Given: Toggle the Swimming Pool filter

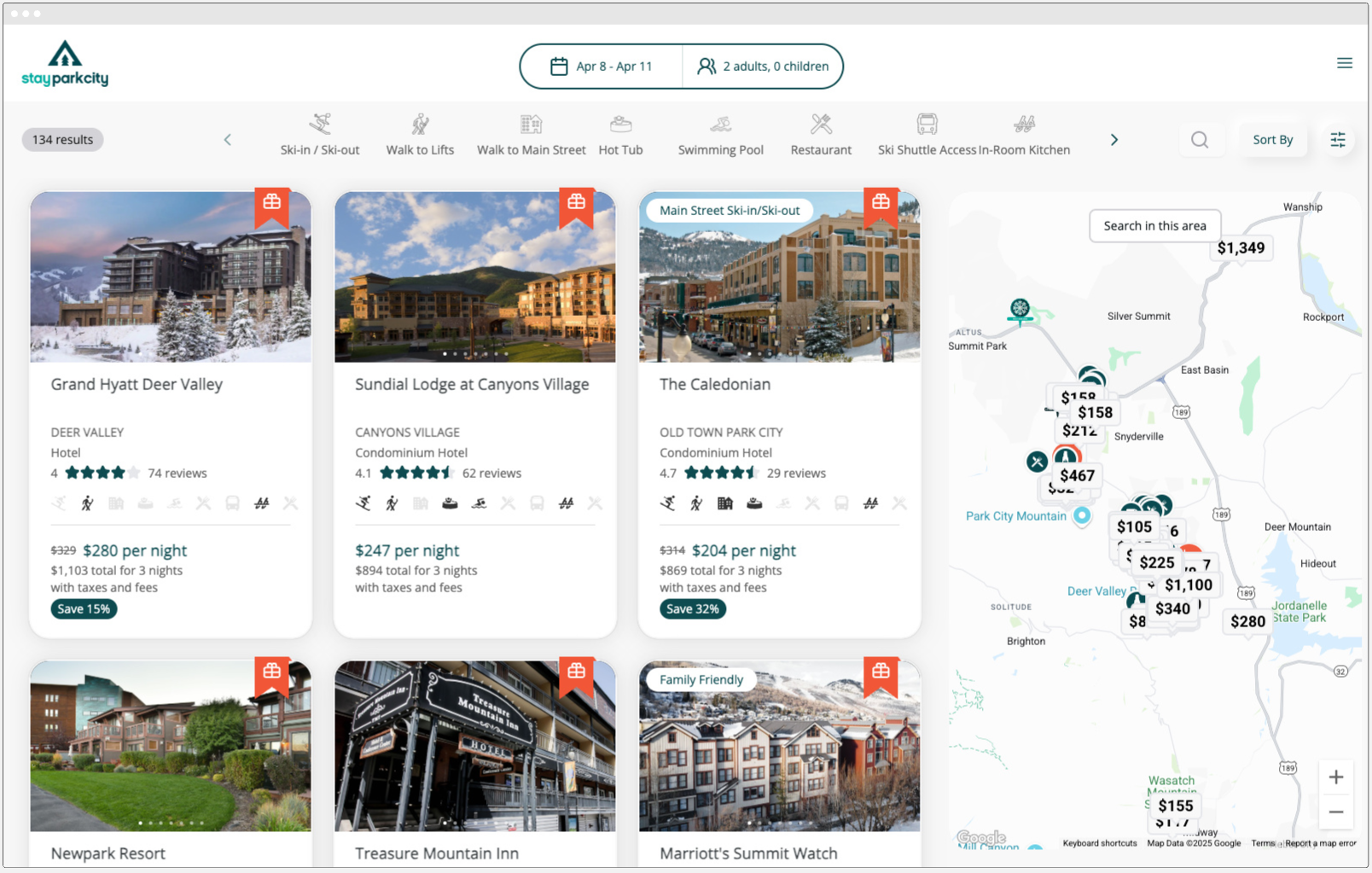Looking at the screenshot, I should click(x=721, y=136).
